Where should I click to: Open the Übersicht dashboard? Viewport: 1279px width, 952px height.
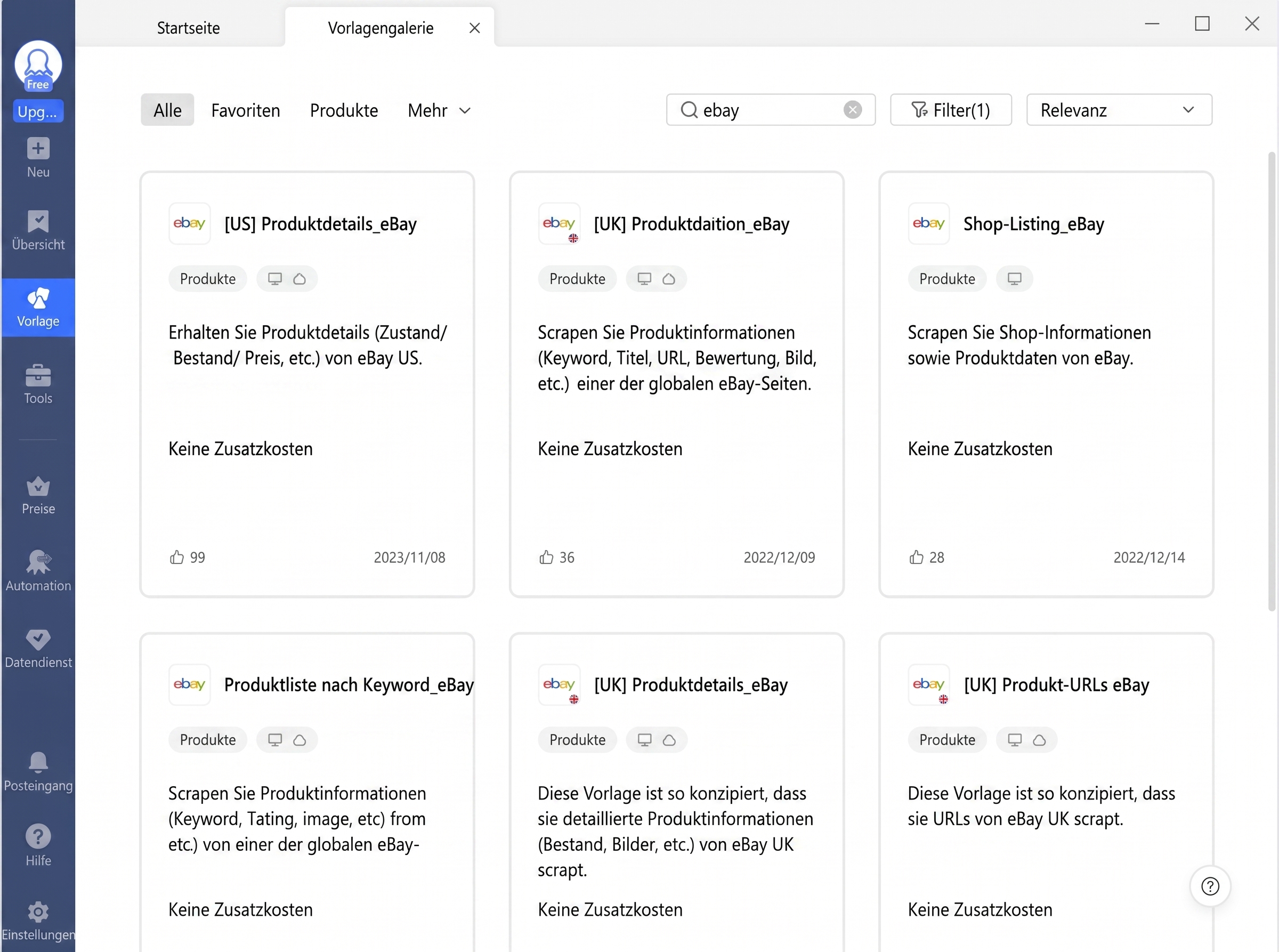click(38, 230)
